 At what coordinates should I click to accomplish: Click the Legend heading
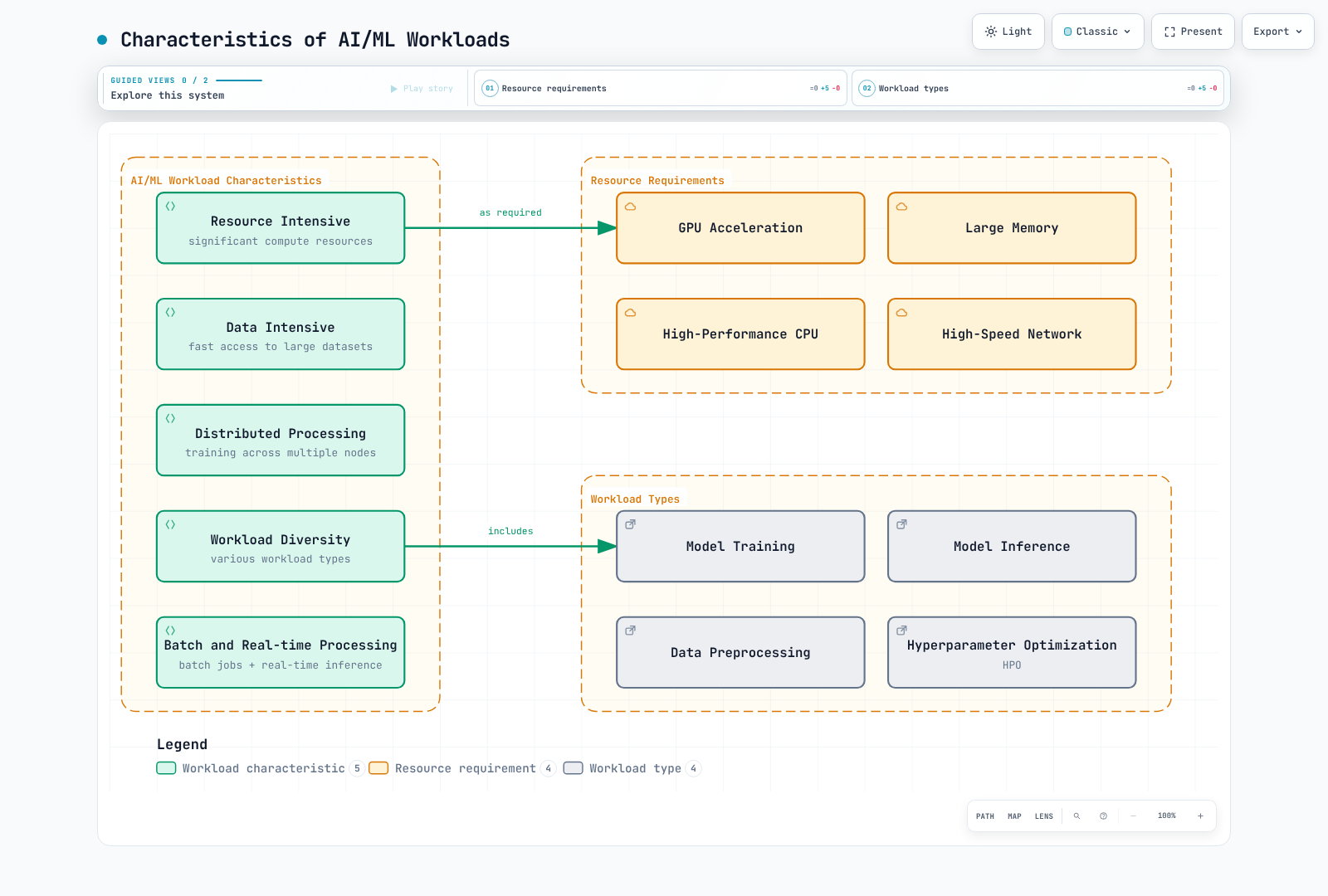(182, 744)
